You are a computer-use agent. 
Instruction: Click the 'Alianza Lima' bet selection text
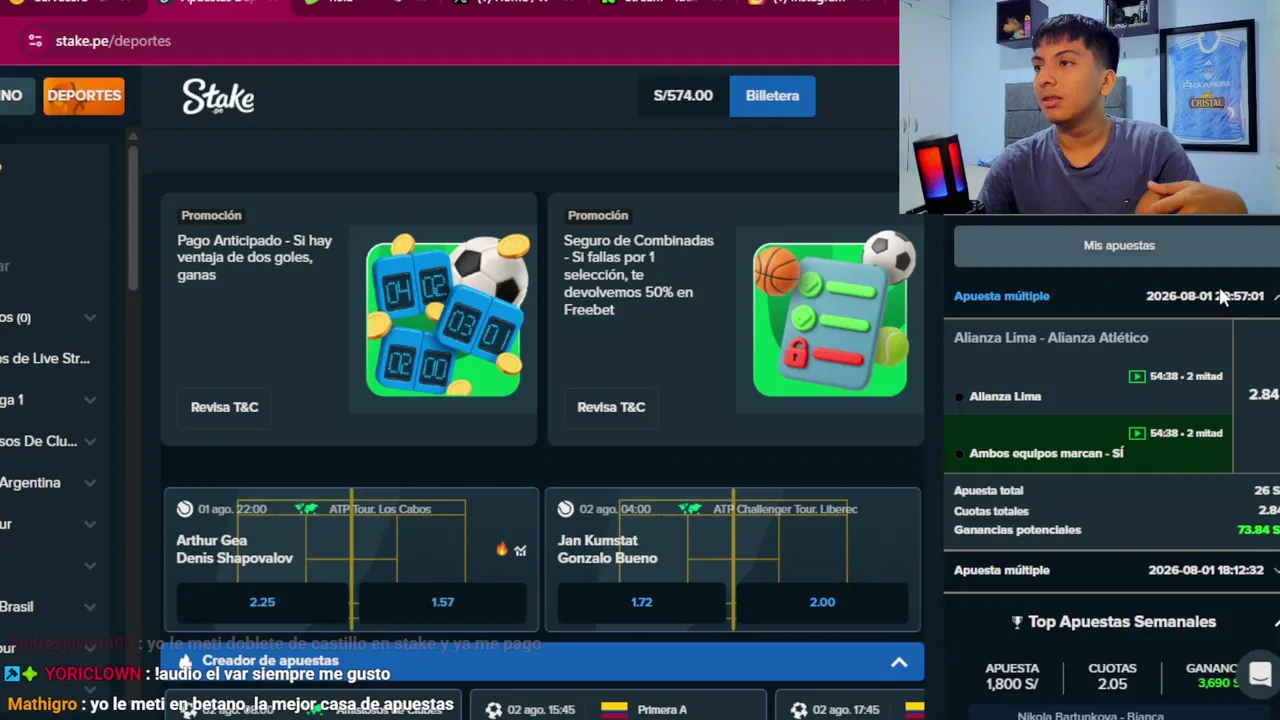1005,397
